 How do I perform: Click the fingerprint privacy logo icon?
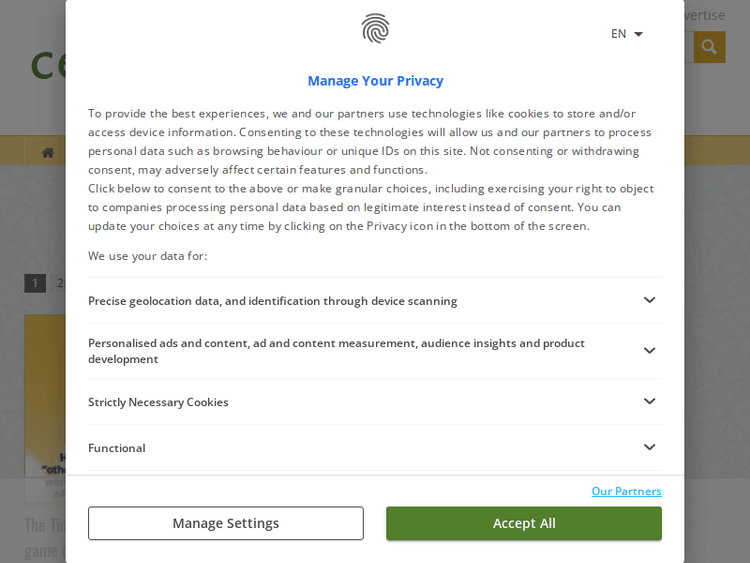[x=375, y=29]
